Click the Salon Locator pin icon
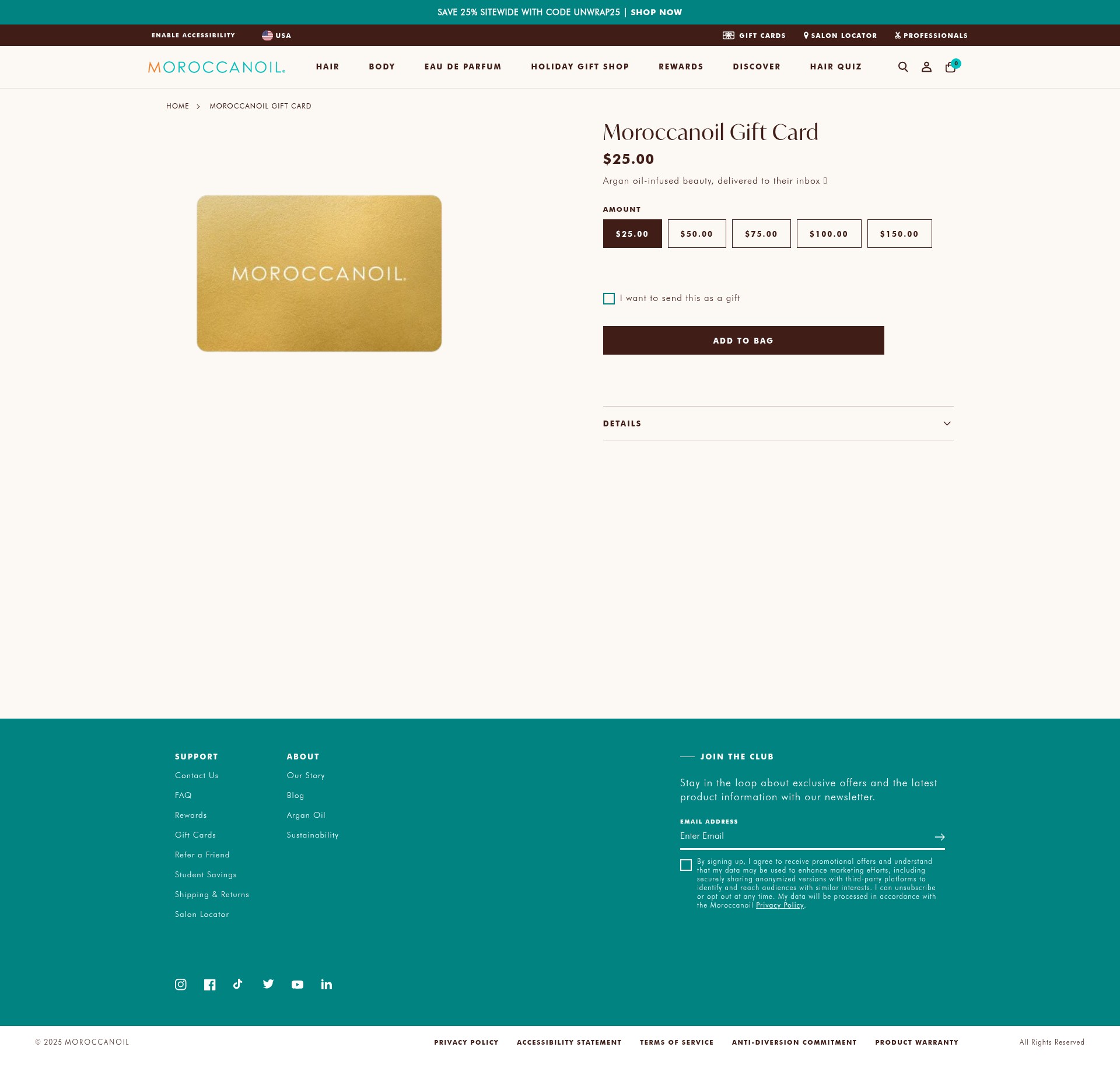 [806, 36]
